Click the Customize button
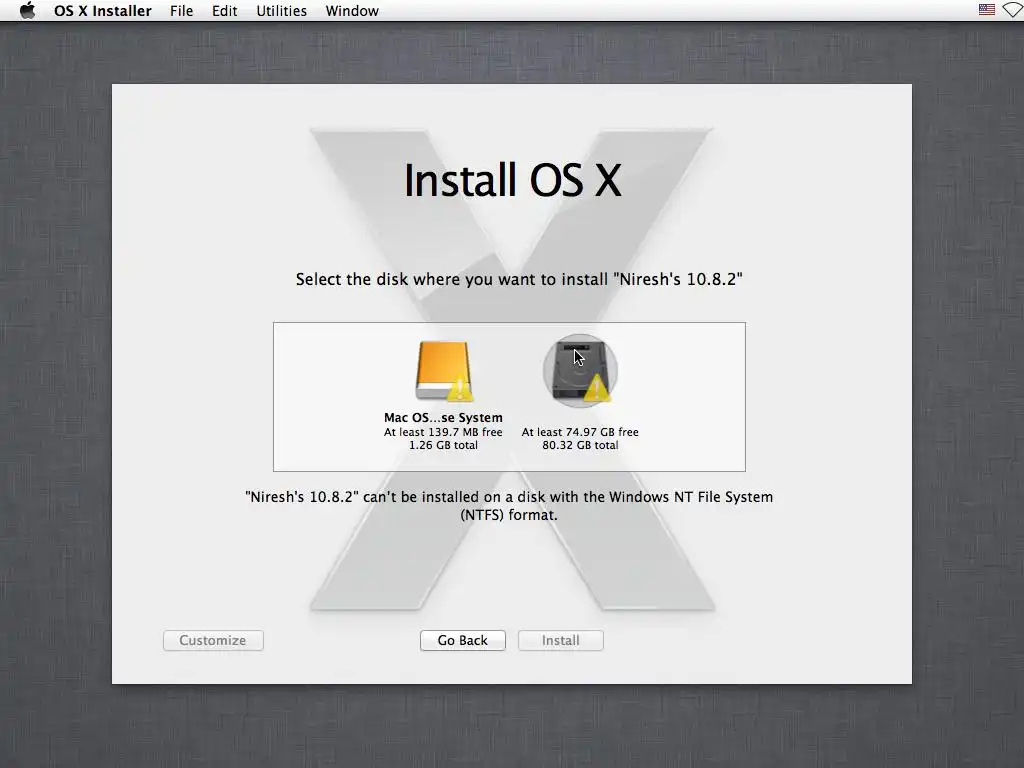Viewport: 1024px width, 768px height. (x=213, y=640)
